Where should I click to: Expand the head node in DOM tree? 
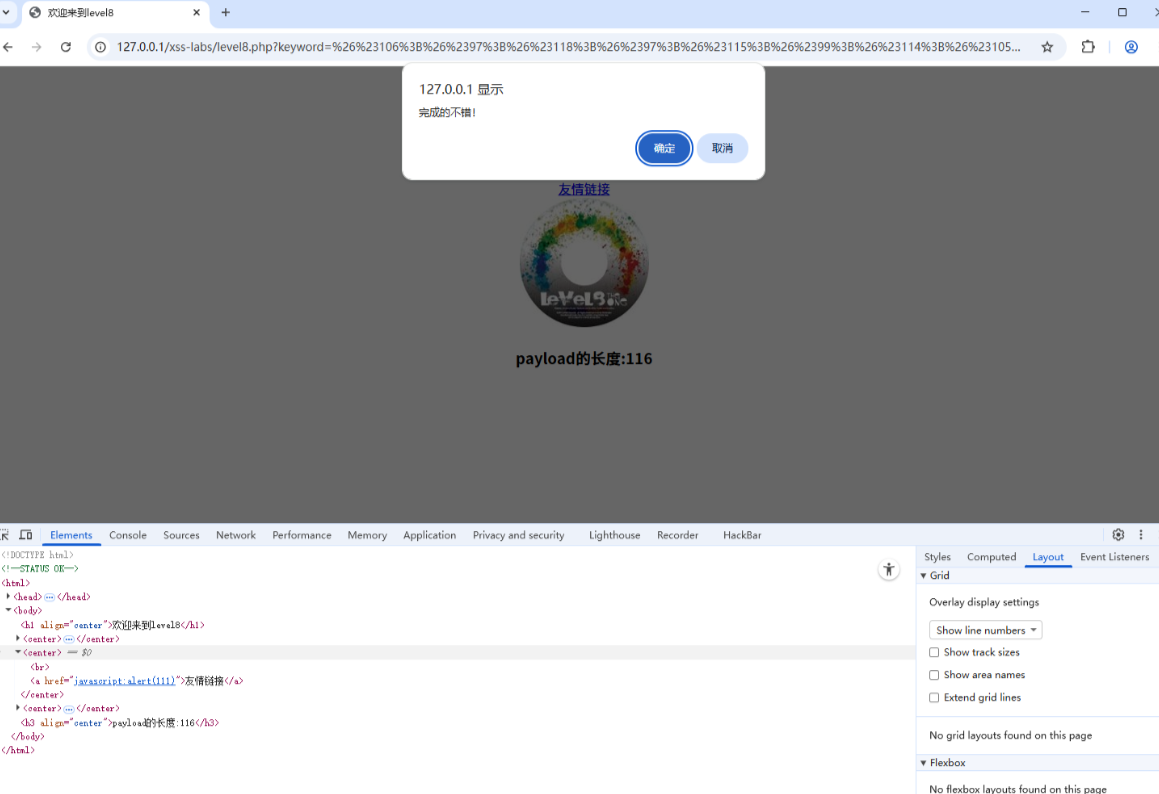[x=9, y=596]
